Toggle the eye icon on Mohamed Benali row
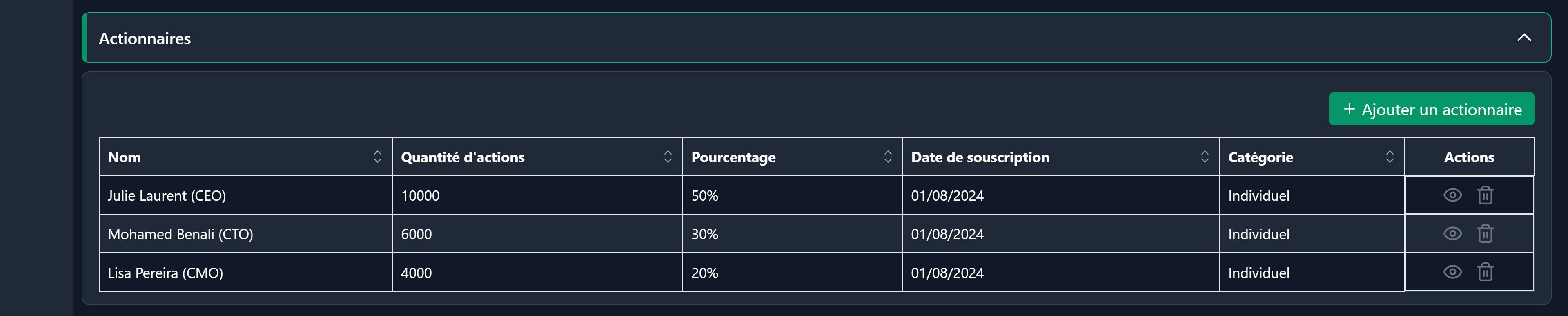The image size is (1568, 316). [1453, 234]
